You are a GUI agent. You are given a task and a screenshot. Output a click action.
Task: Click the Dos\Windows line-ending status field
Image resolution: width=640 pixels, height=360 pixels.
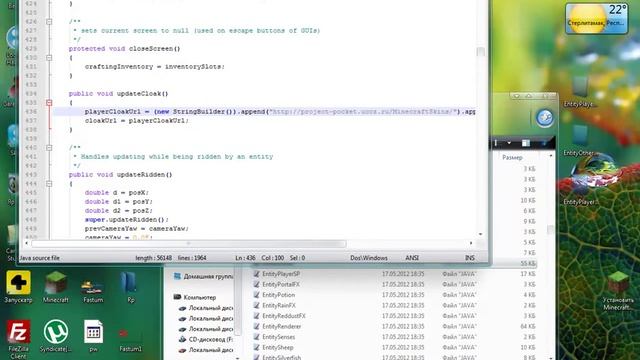pyautogui.click(x=369, y=258)
